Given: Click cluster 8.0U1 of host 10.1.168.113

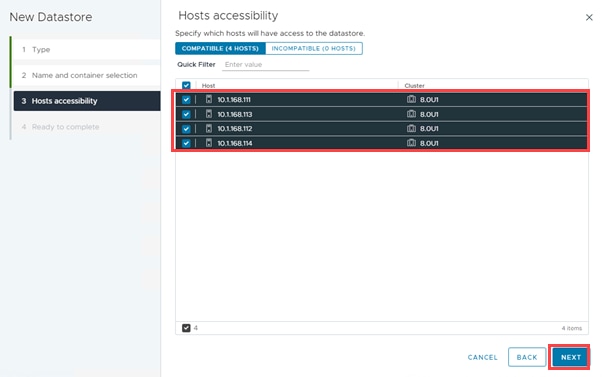Looking at the screenshot, I should [429, 114].
